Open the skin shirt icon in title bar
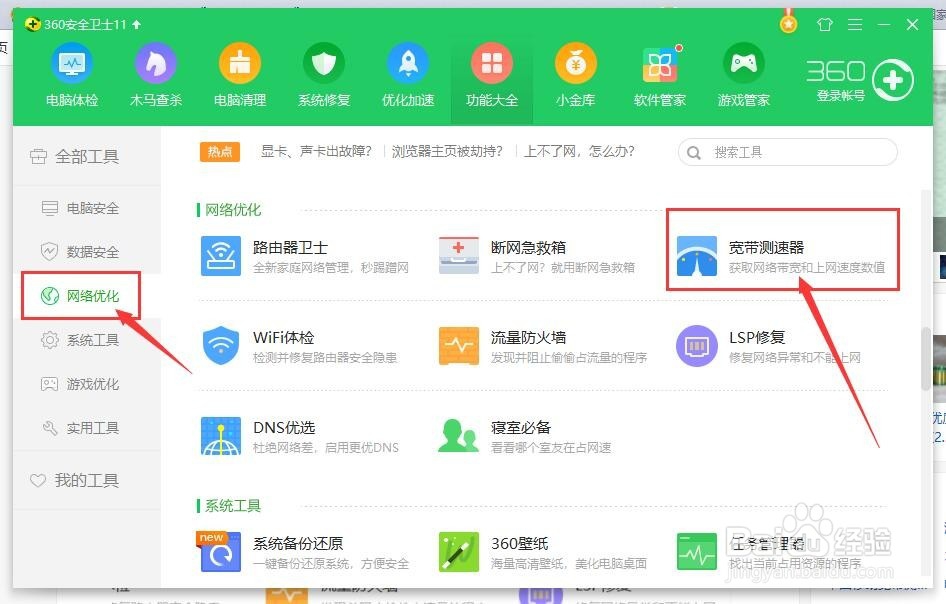 coord(825,24)
